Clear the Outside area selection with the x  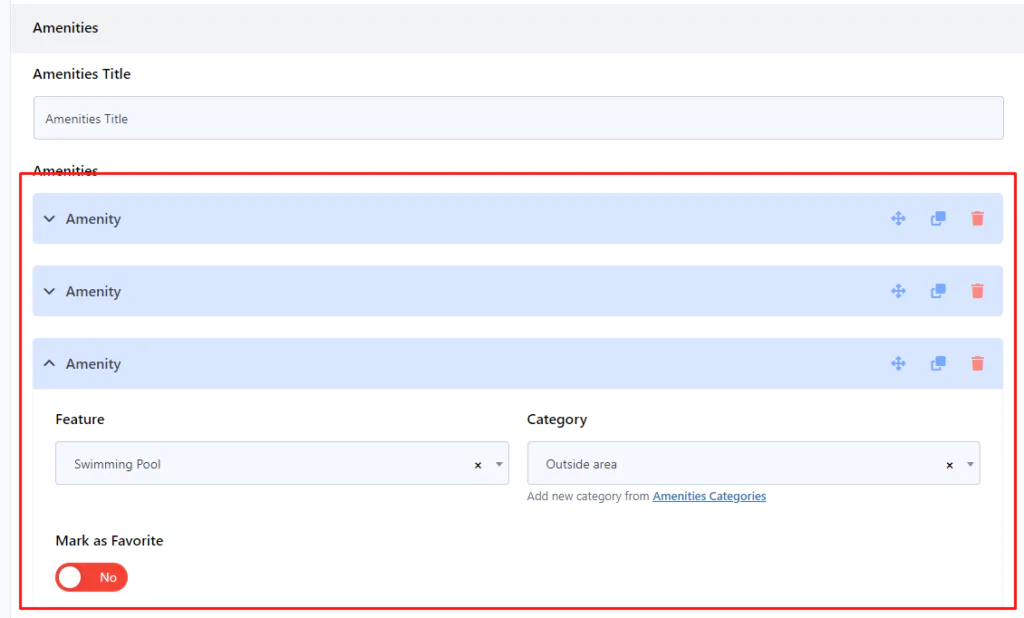tap(950, 465)
